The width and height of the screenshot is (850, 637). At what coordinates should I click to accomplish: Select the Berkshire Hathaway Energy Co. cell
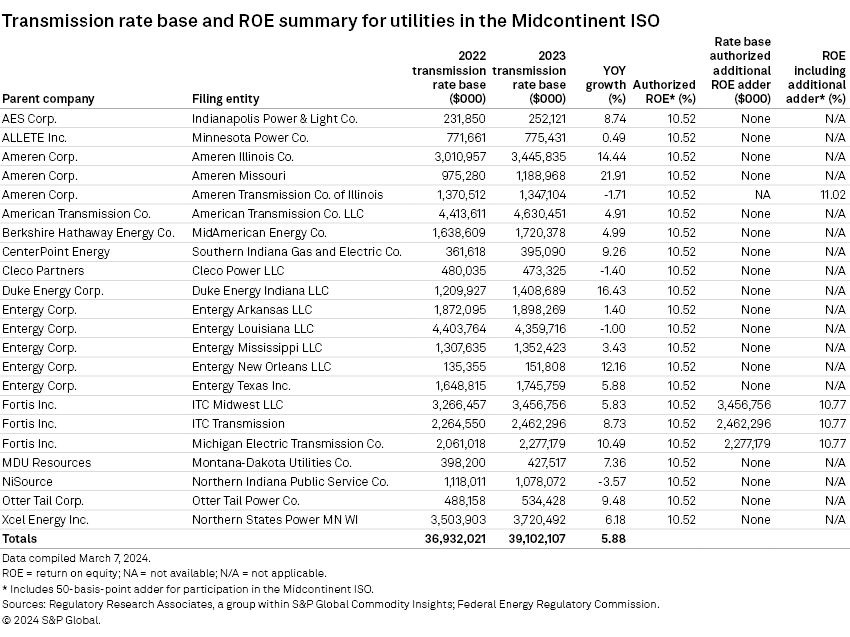88,233
